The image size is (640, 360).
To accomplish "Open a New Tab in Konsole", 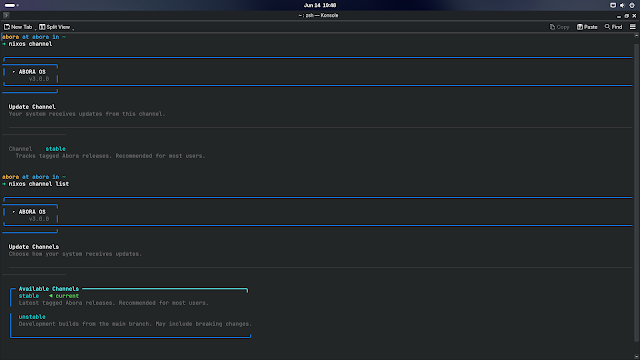I will pos(18,27).
